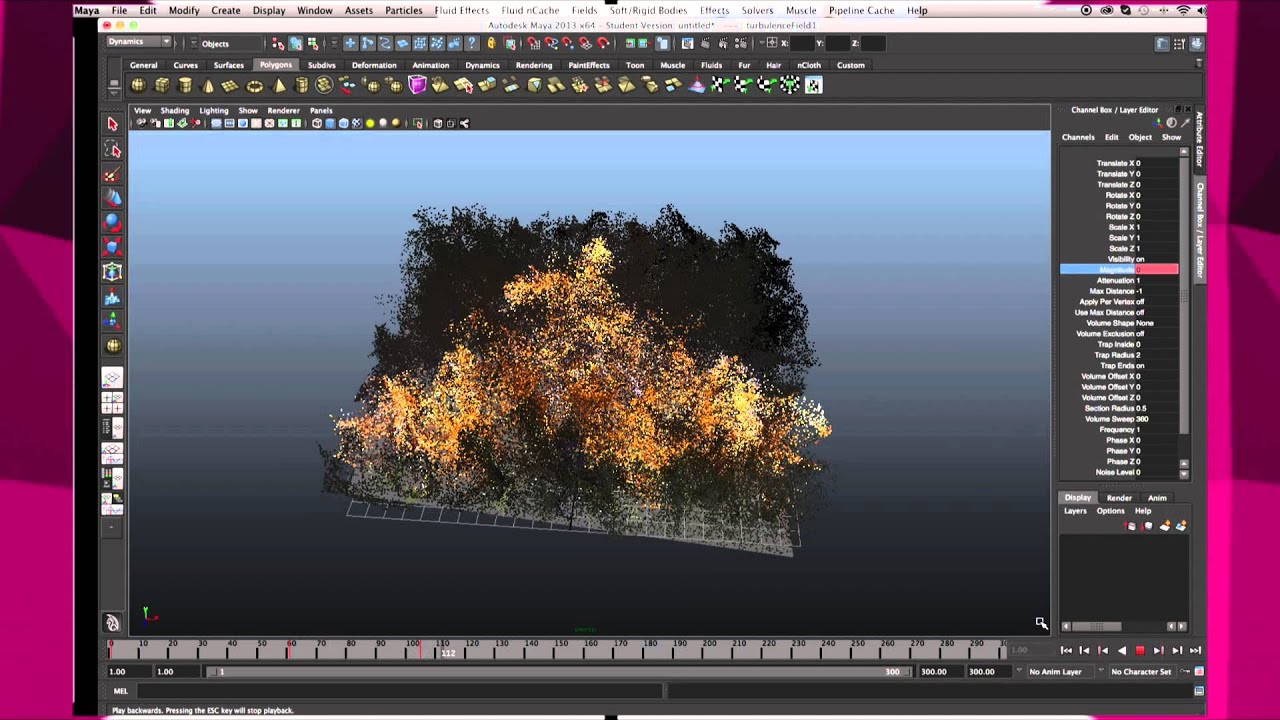Toggle wireframe cube shading in viewport toolbar
Screen dimensions: 1280x720
coord(317,124)
